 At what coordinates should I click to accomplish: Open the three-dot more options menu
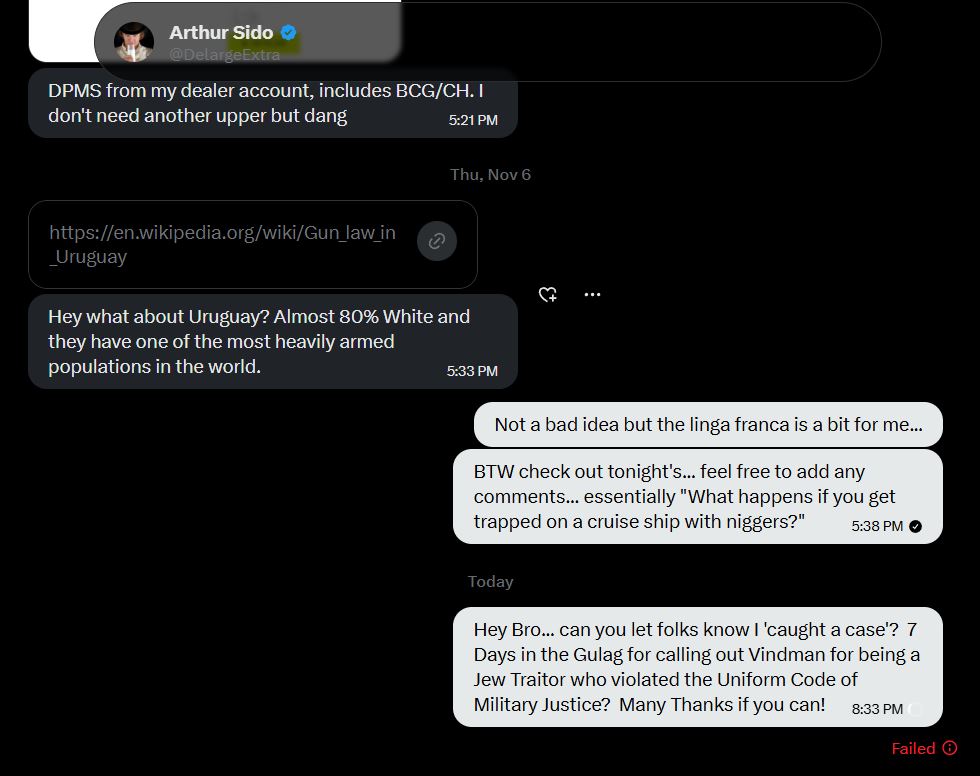click(x=592, y=295)
